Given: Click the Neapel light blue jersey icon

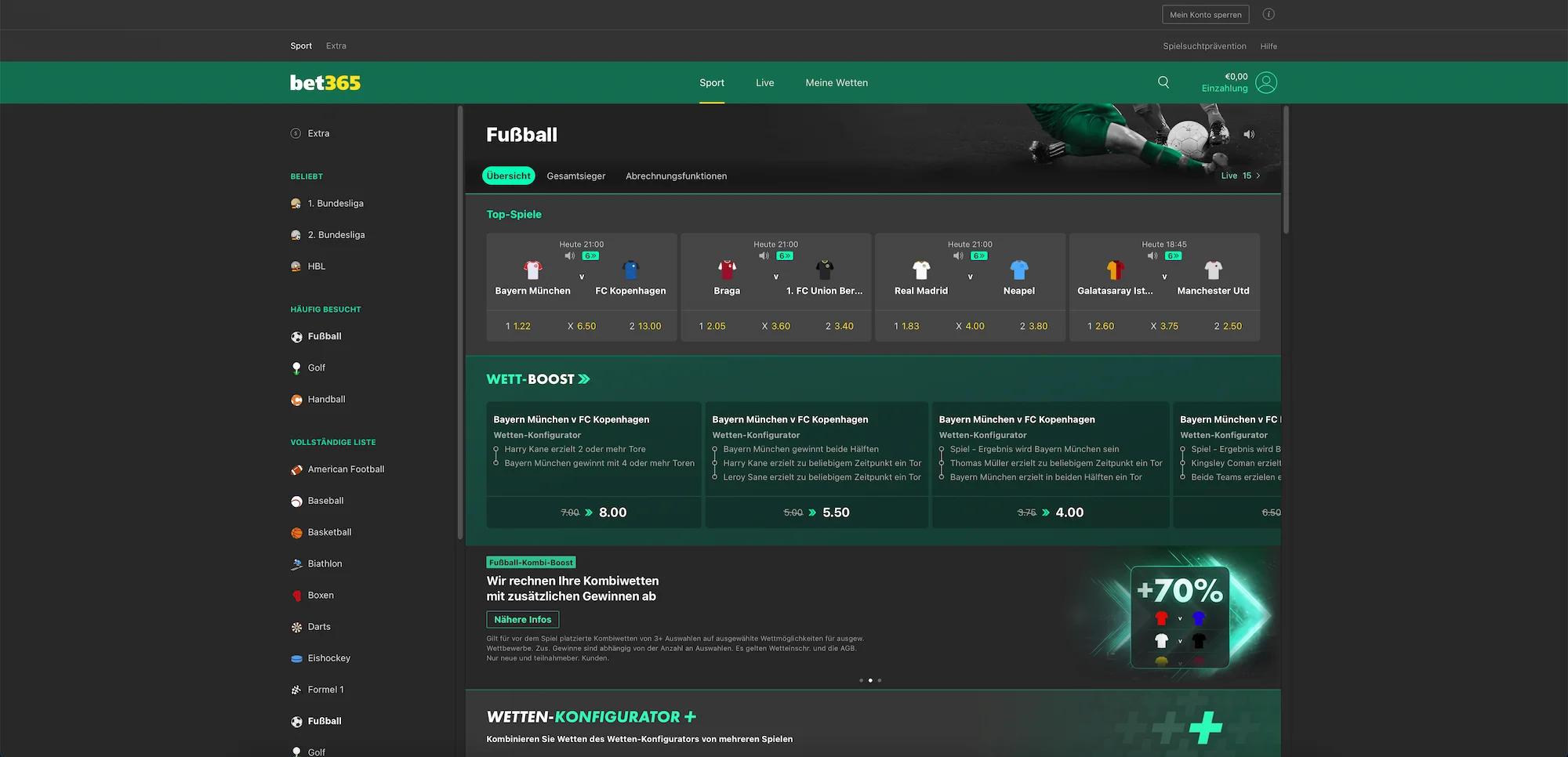Looking at the screenshot, I should 1019,270.
